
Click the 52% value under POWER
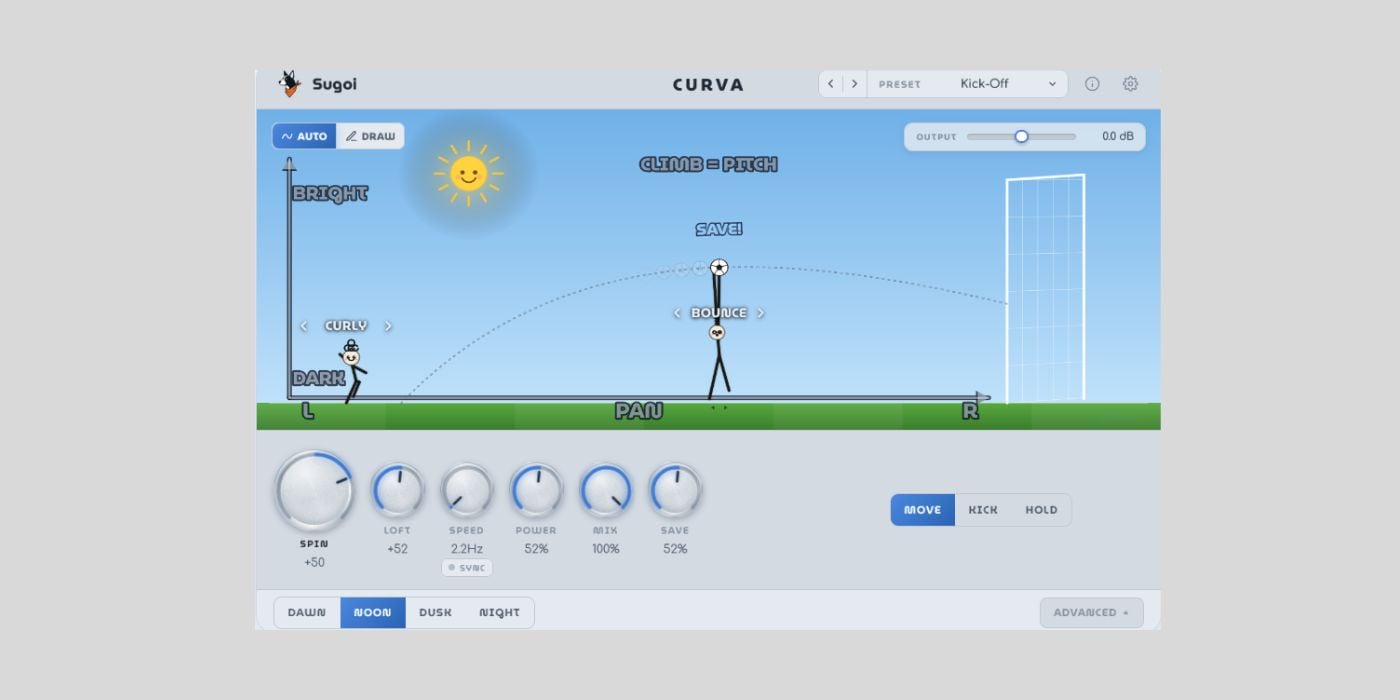[536, 549]
